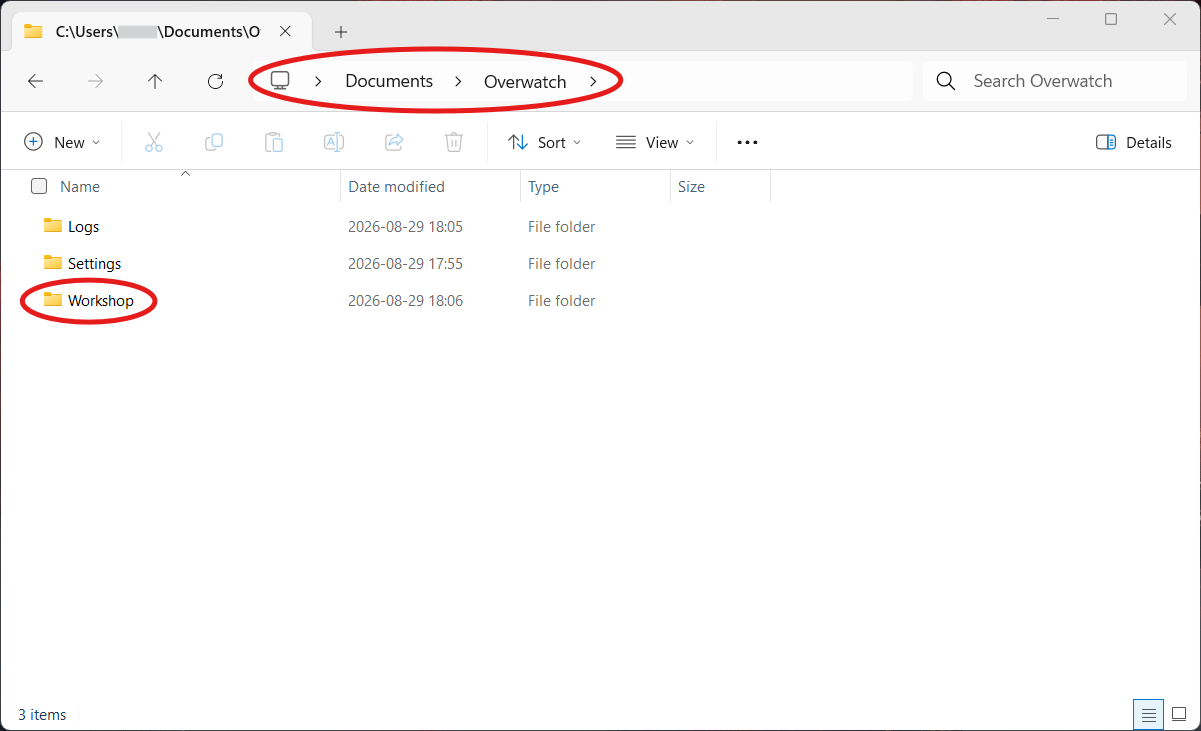Screen dimensions: 1201x731
Task: Click the Documents breadcrumb
Action: [x=389, y=82]
